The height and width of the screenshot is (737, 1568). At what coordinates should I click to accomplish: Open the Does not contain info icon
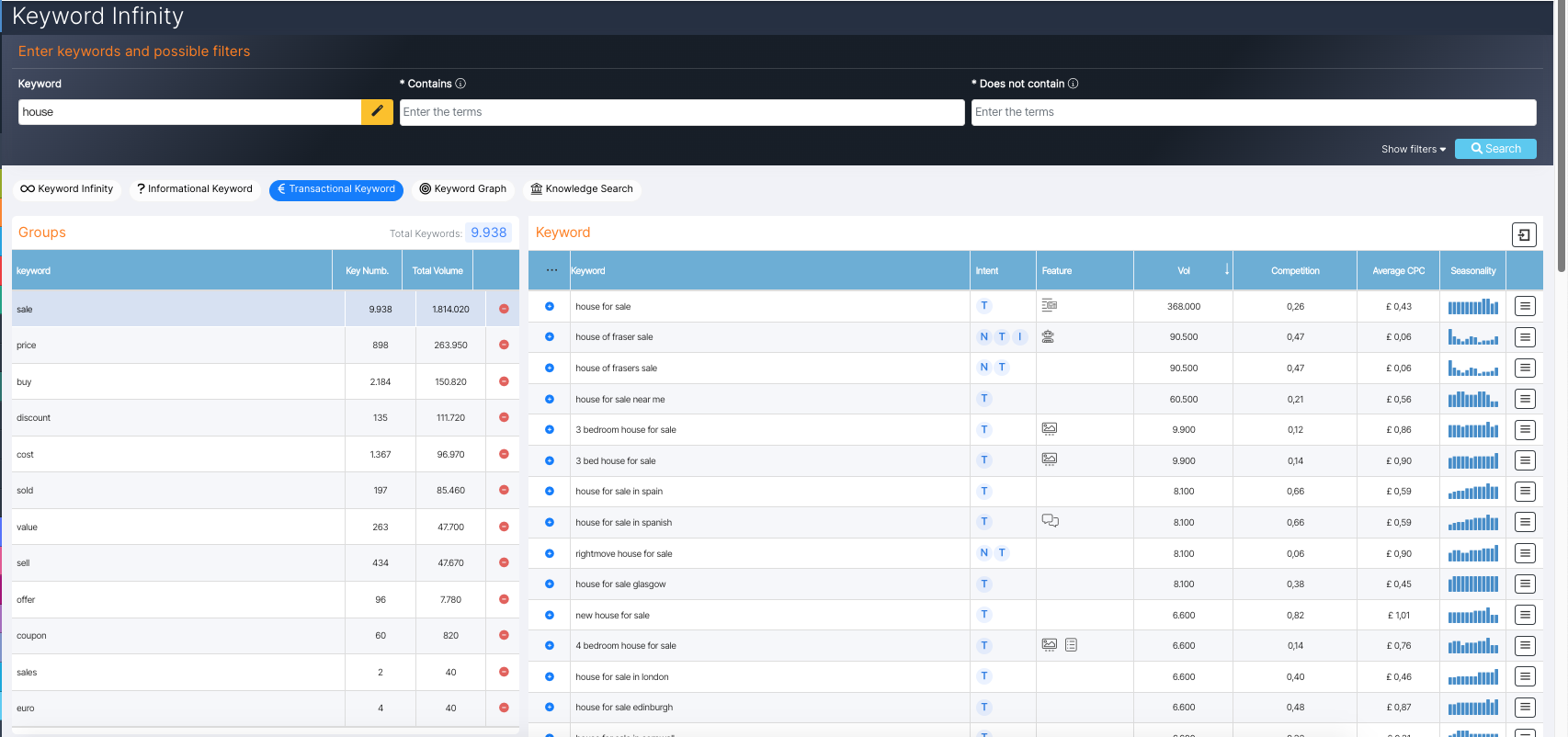click(x=1073, y=84)
